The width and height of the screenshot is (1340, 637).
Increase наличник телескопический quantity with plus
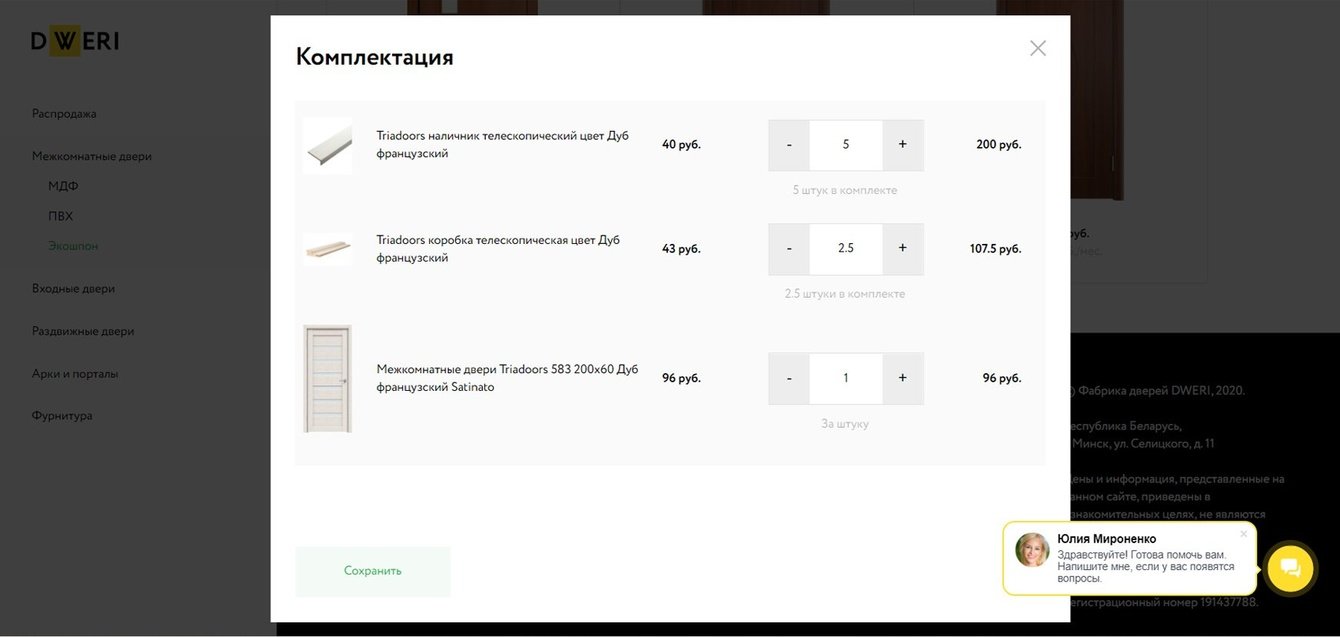[x=902, y=145]
